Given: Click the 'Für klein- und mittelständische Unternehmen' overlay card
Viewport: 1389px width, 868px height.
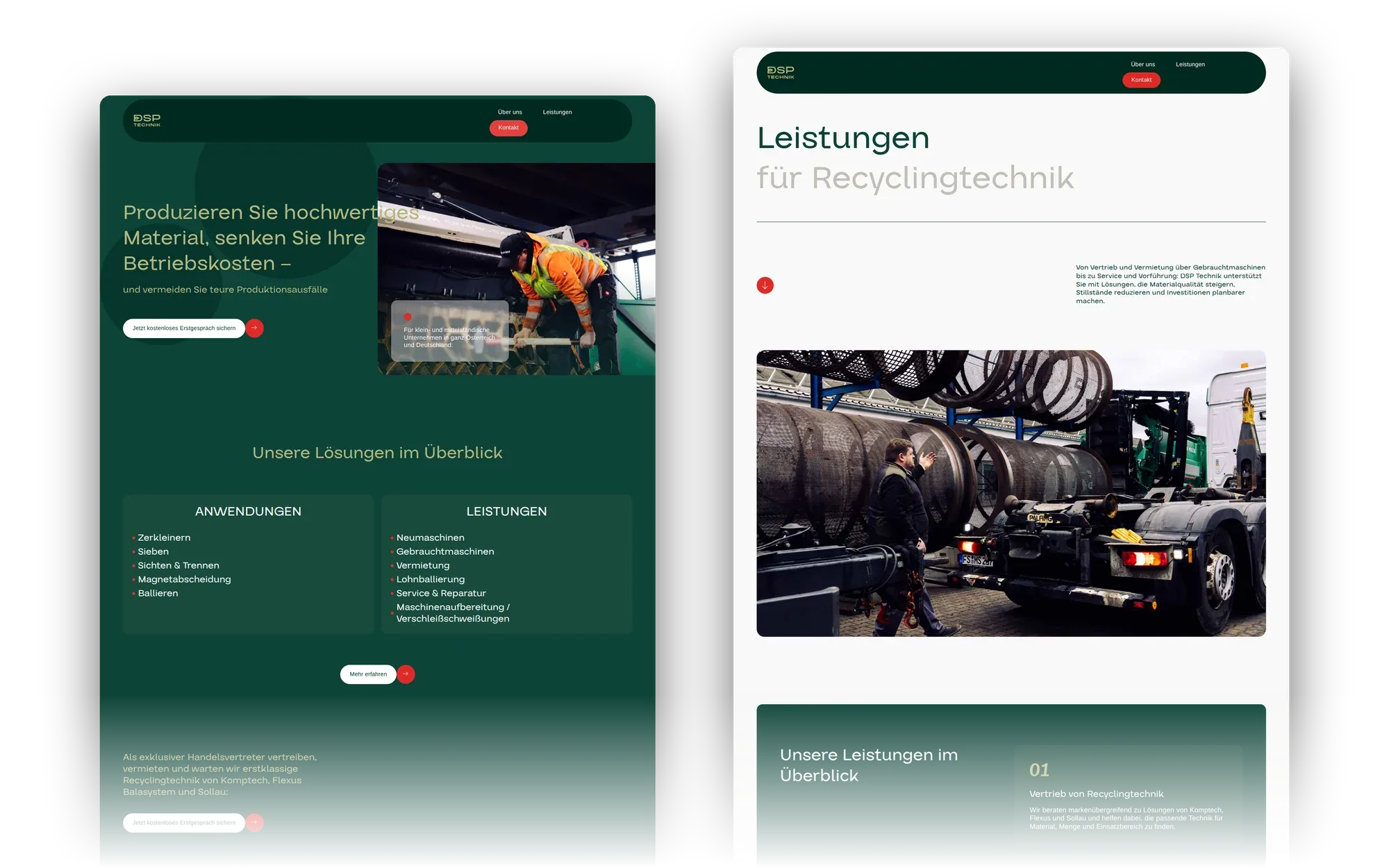Looking at the screenshot, I should point(449,331).
